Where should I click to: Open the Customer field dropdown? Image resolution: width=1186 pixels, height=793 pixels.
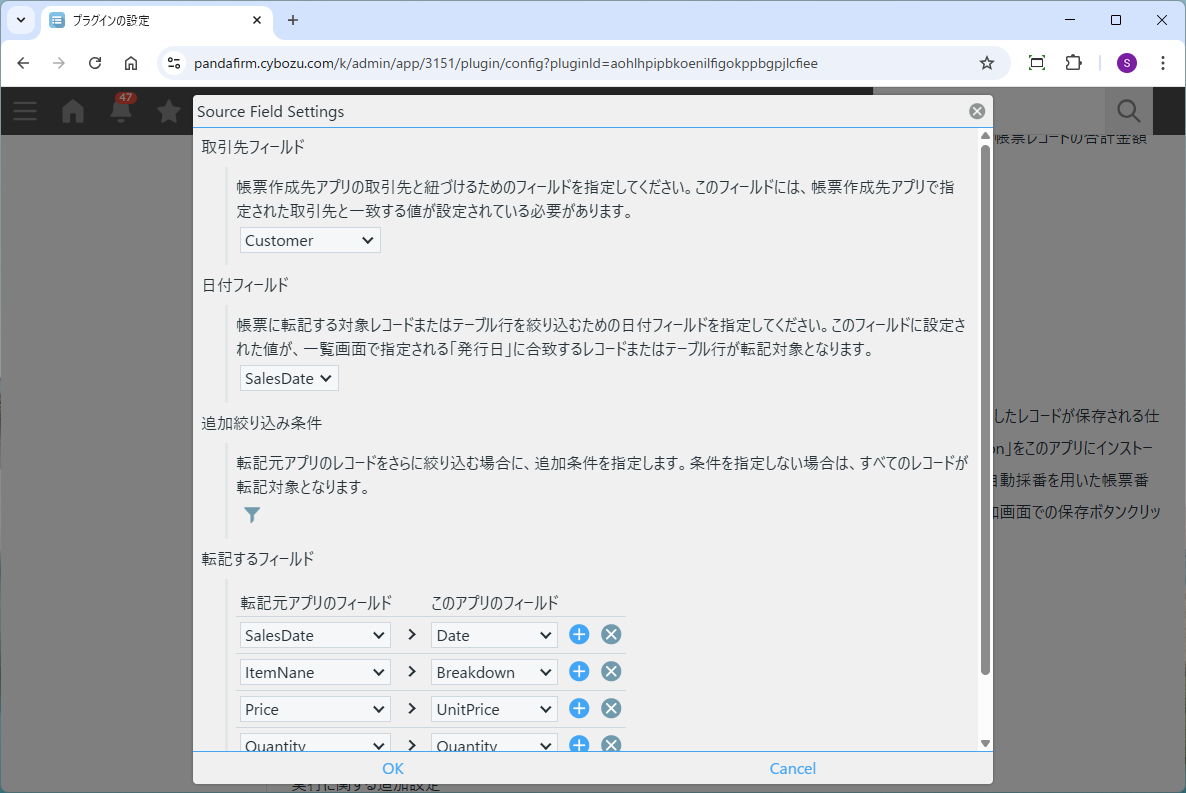coord(310,240)
